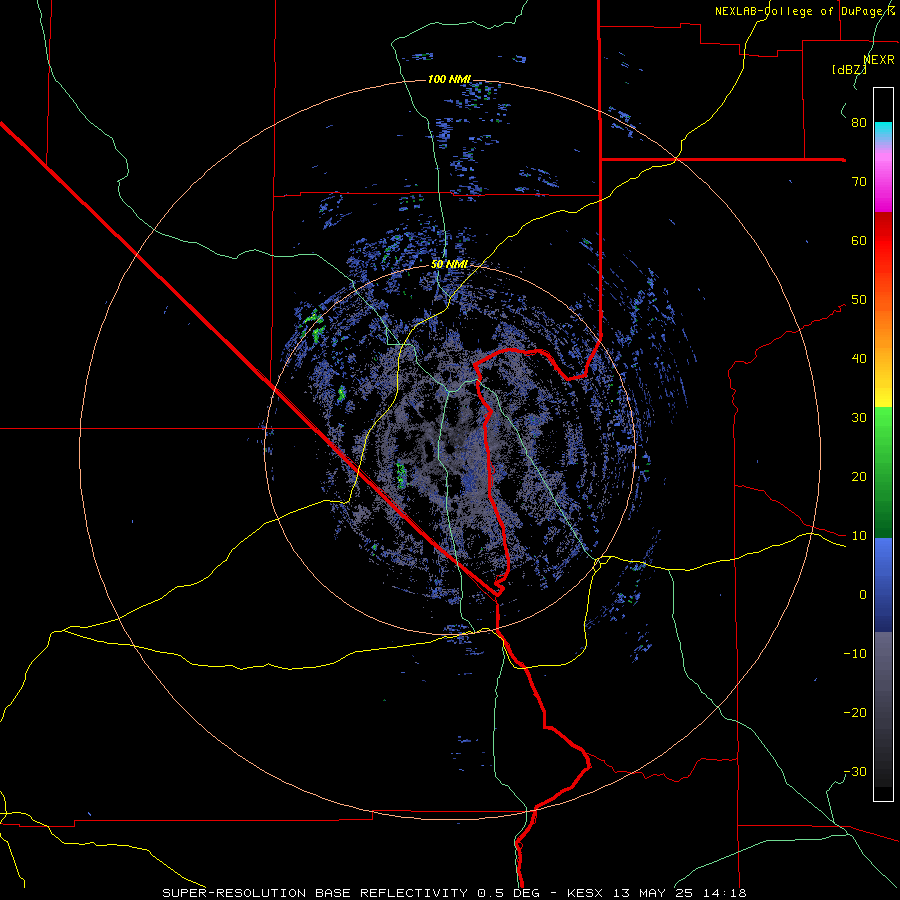Click the NEXR label above the scale
This screenshot has height=900, width=900.
(x=879, y=60)
